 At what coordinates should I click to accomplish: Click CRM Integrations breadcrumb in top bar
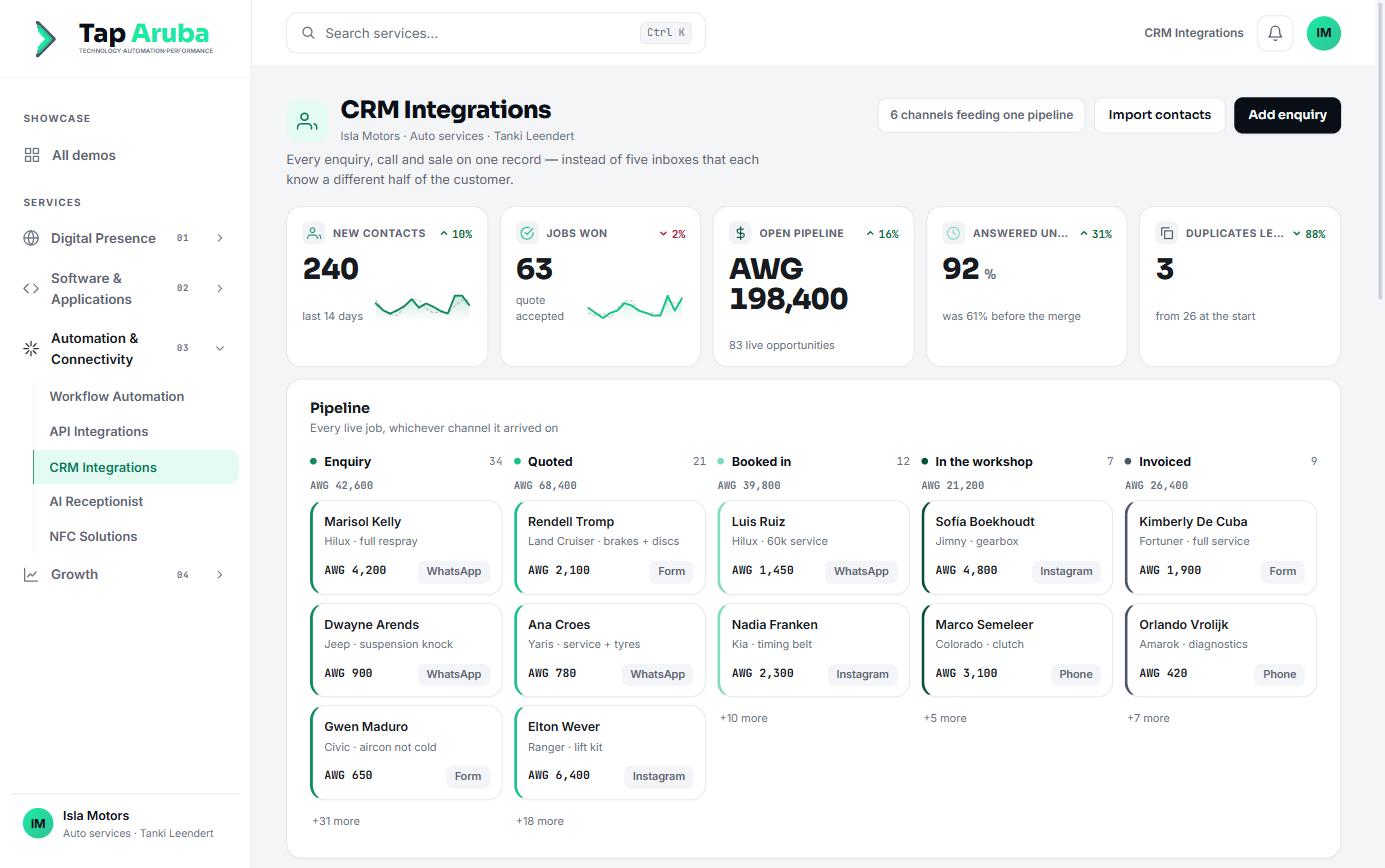pyautogui.click(x=1194, y=33)
